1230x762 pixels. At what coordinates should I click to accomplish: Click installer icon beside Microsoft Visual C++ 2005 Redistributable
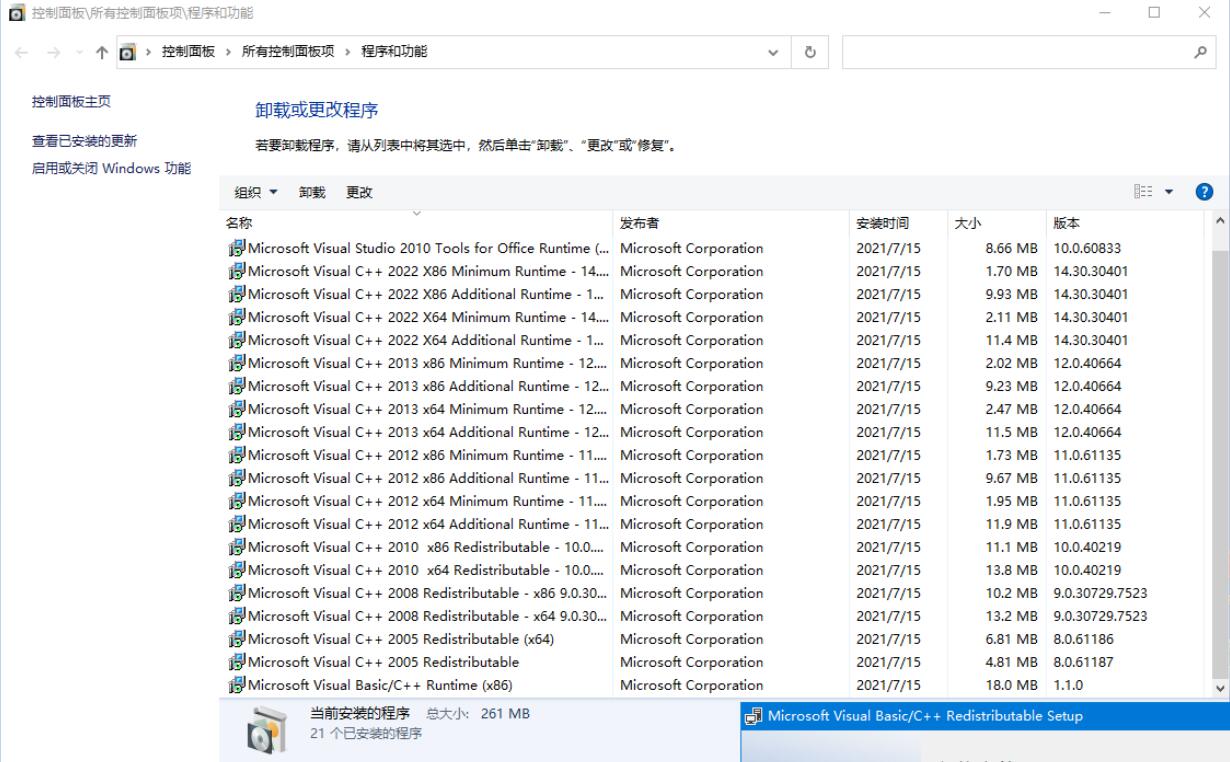232,662
